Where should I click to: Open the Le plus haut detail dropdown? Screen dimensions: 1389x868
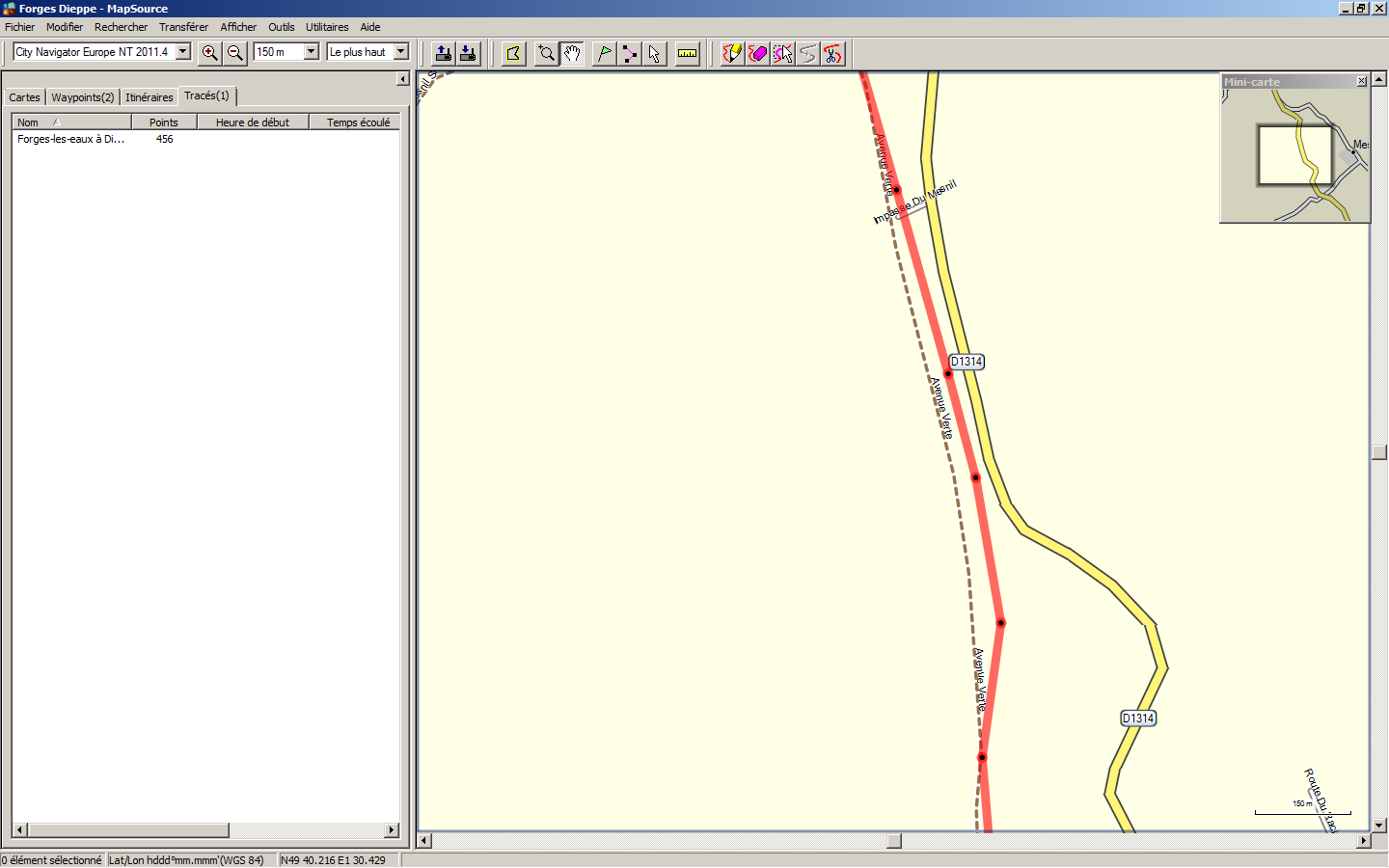point(401,52)
